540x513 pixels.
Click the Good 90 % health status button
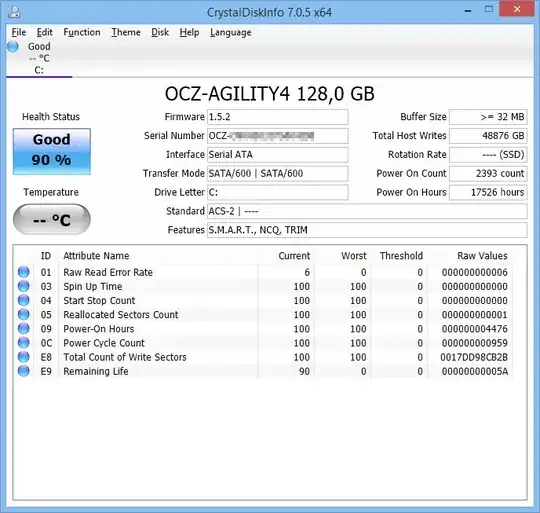pyautogui.click(x=52, y=151)
